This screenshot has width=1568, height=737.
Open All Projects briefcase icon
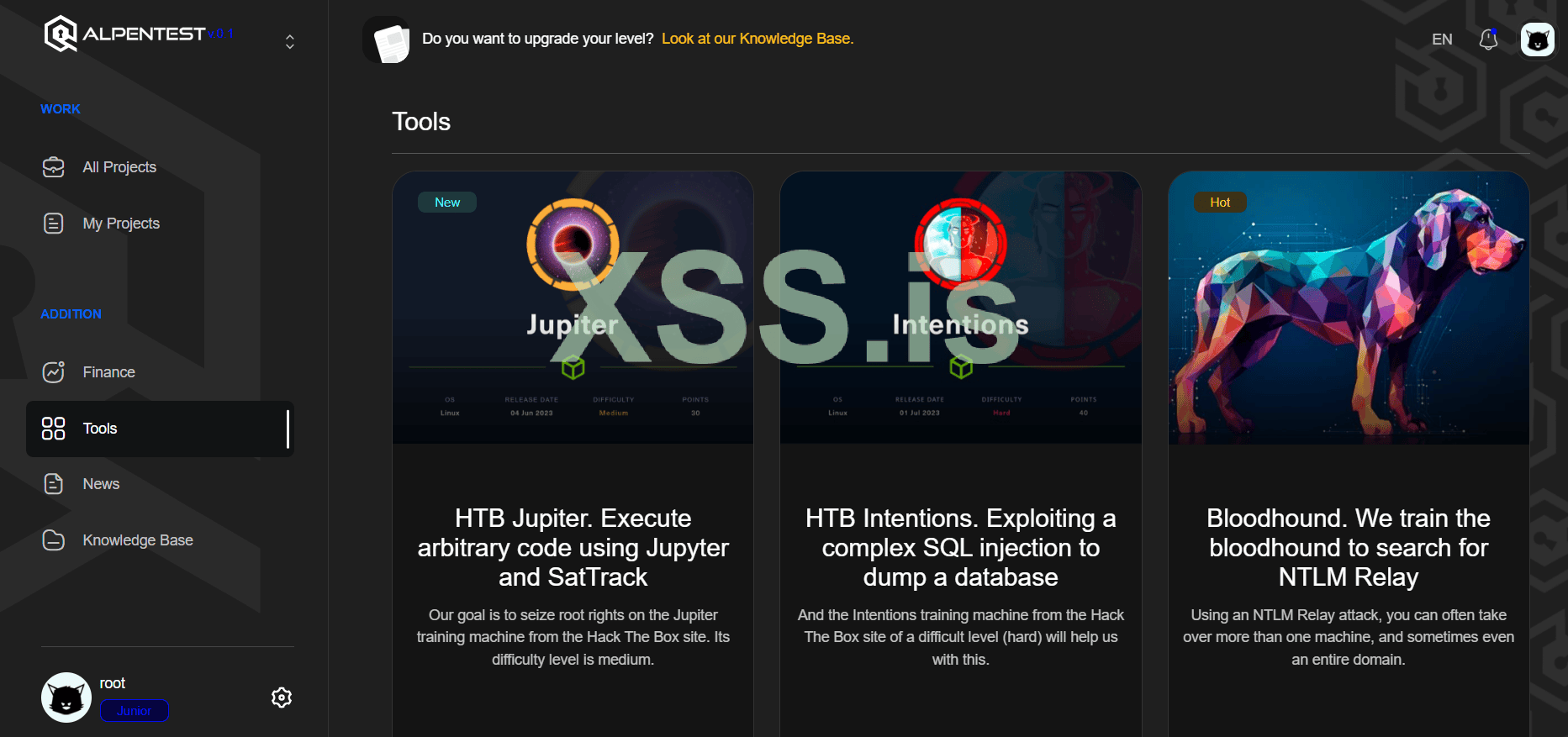point(53,167)
